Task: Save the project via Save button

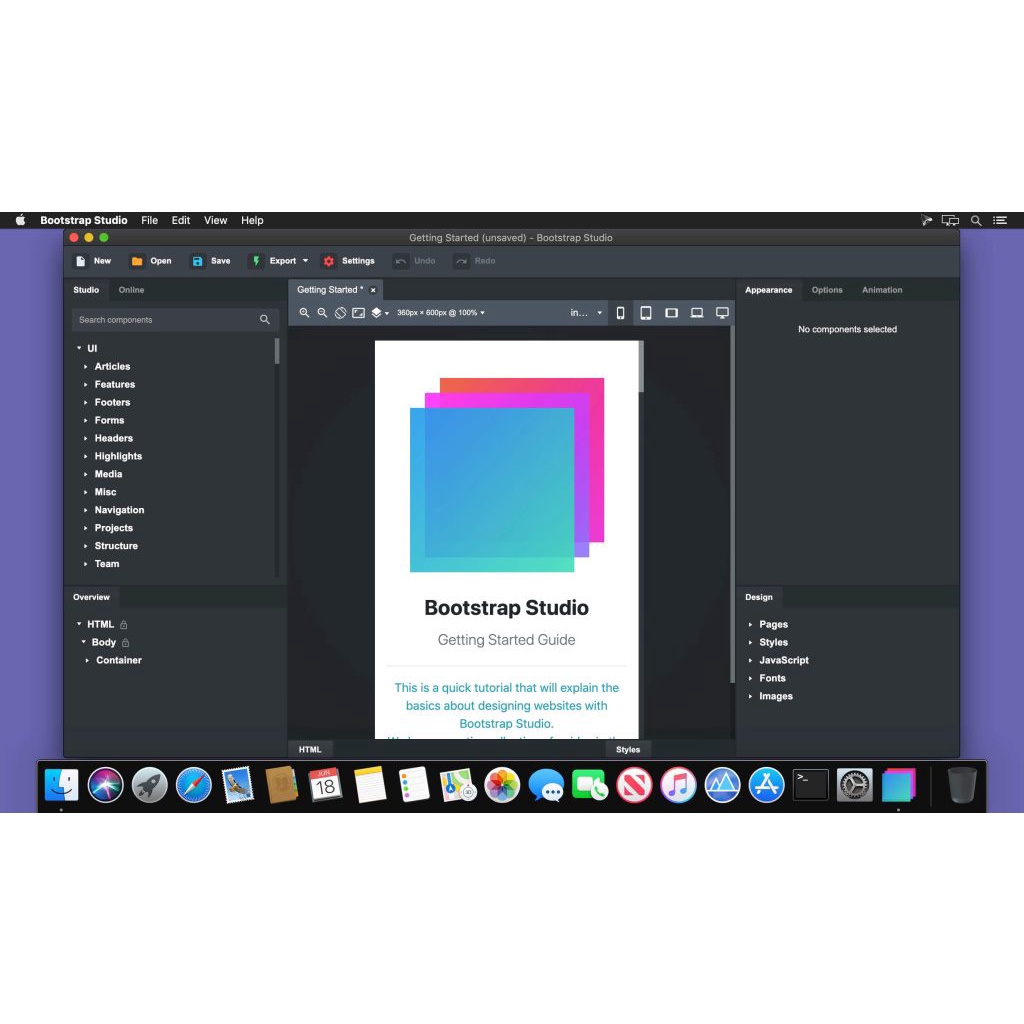Action: point(211,261)
